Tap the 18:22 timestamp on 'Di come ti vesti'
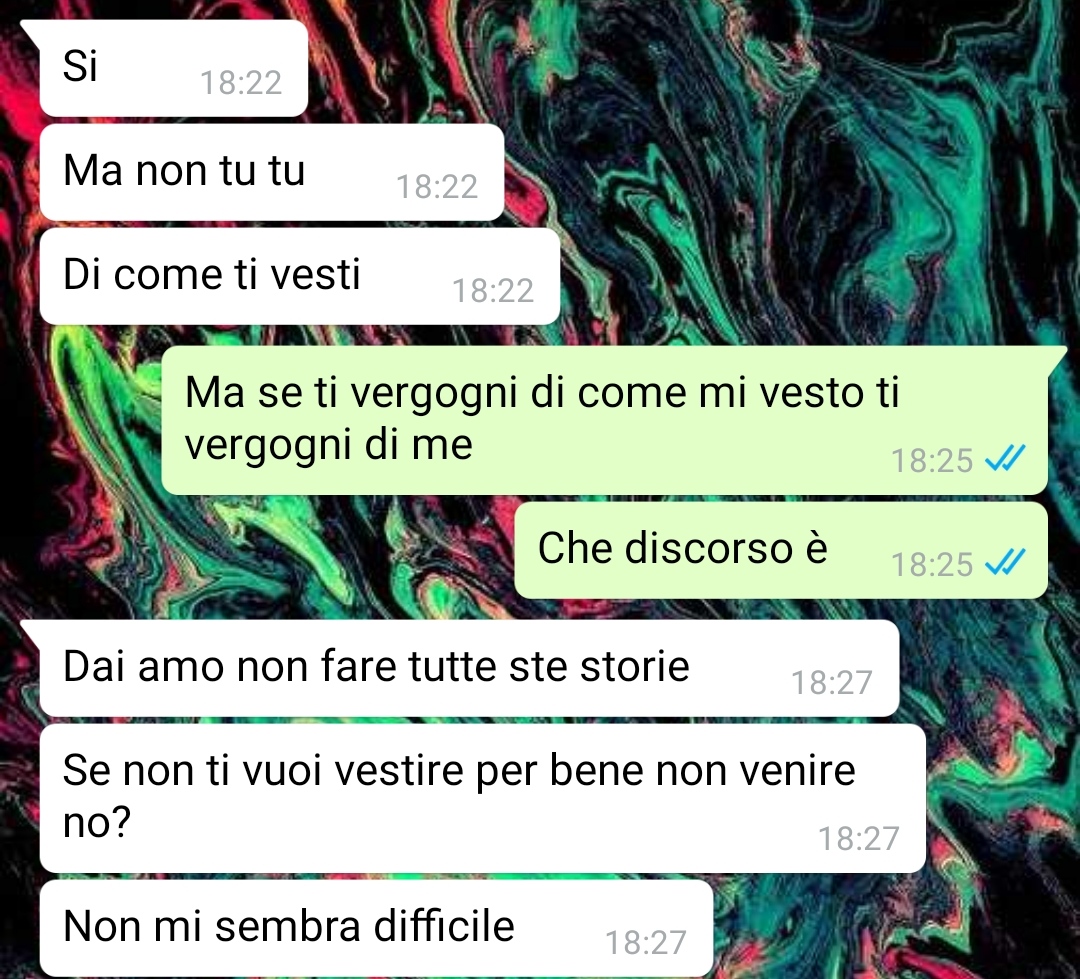 pos(492,291)
